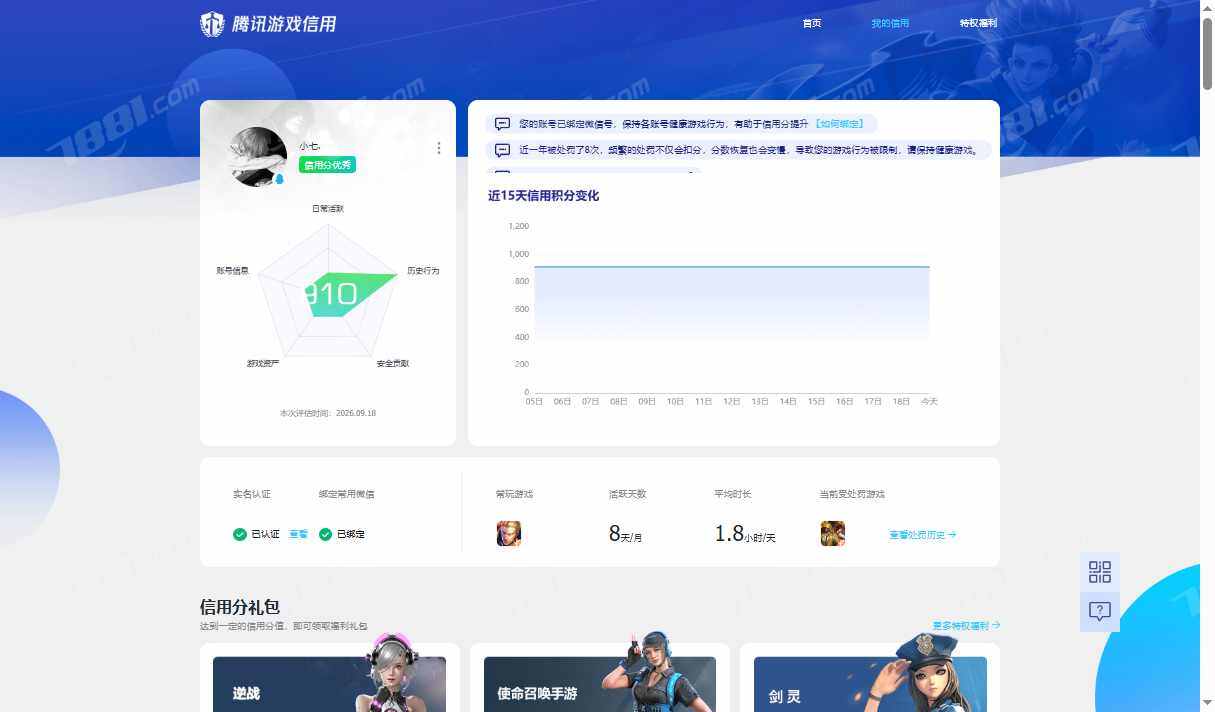Open the 剑灵 gift pack card
1215x712 pixels.
870,680
